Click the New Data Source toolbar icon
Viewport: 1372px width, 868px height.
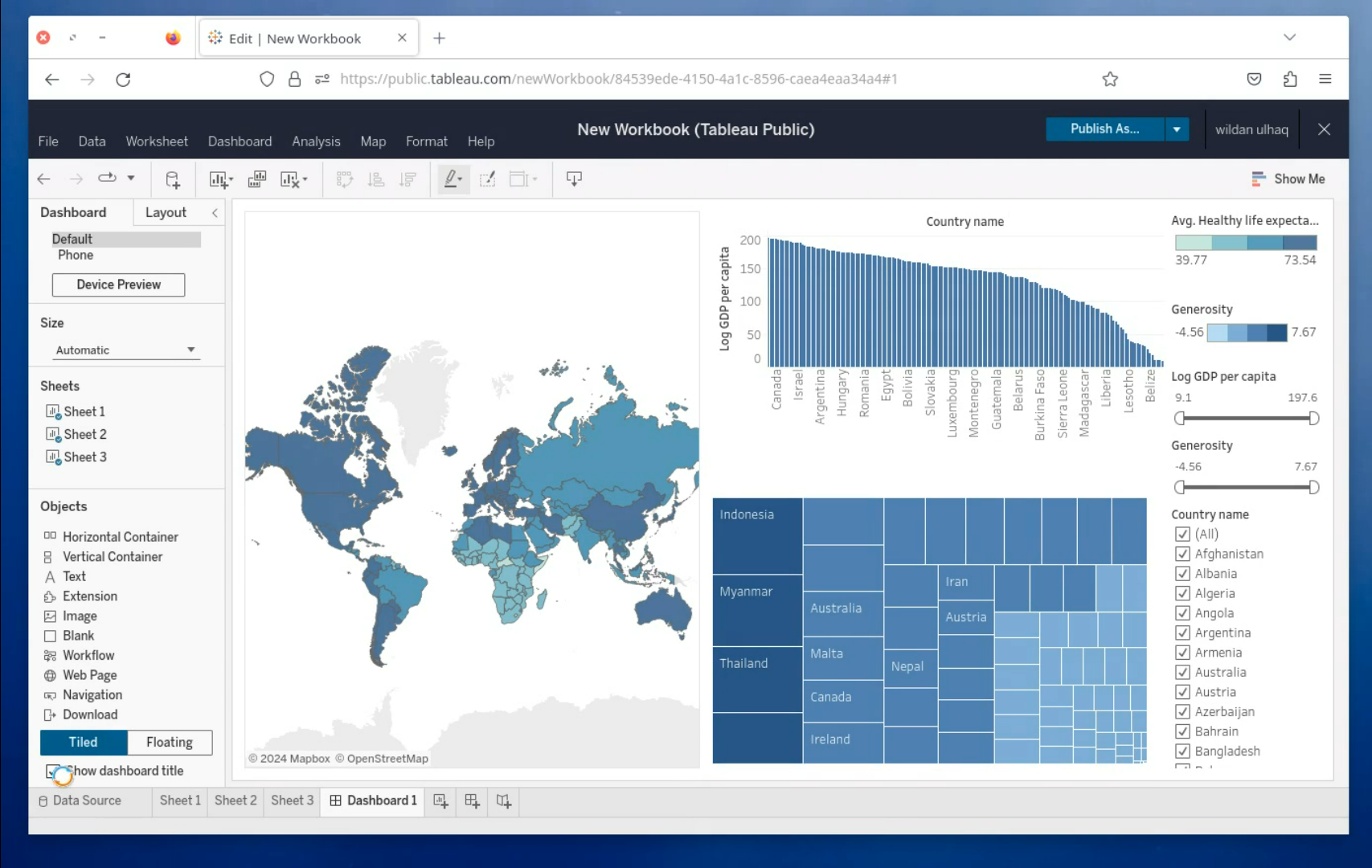(174, 178)
